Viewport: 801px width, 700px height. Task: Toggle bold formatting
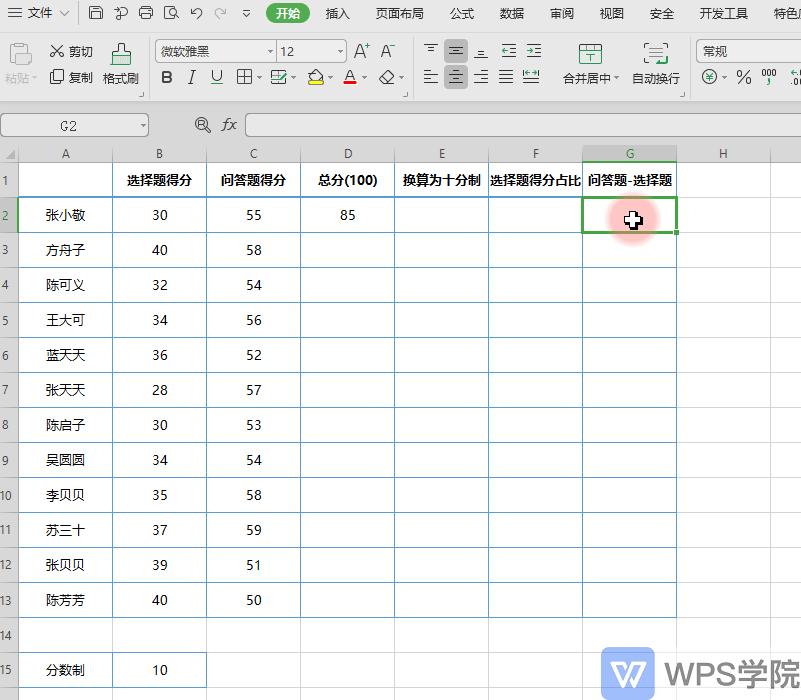coord(166,78)
